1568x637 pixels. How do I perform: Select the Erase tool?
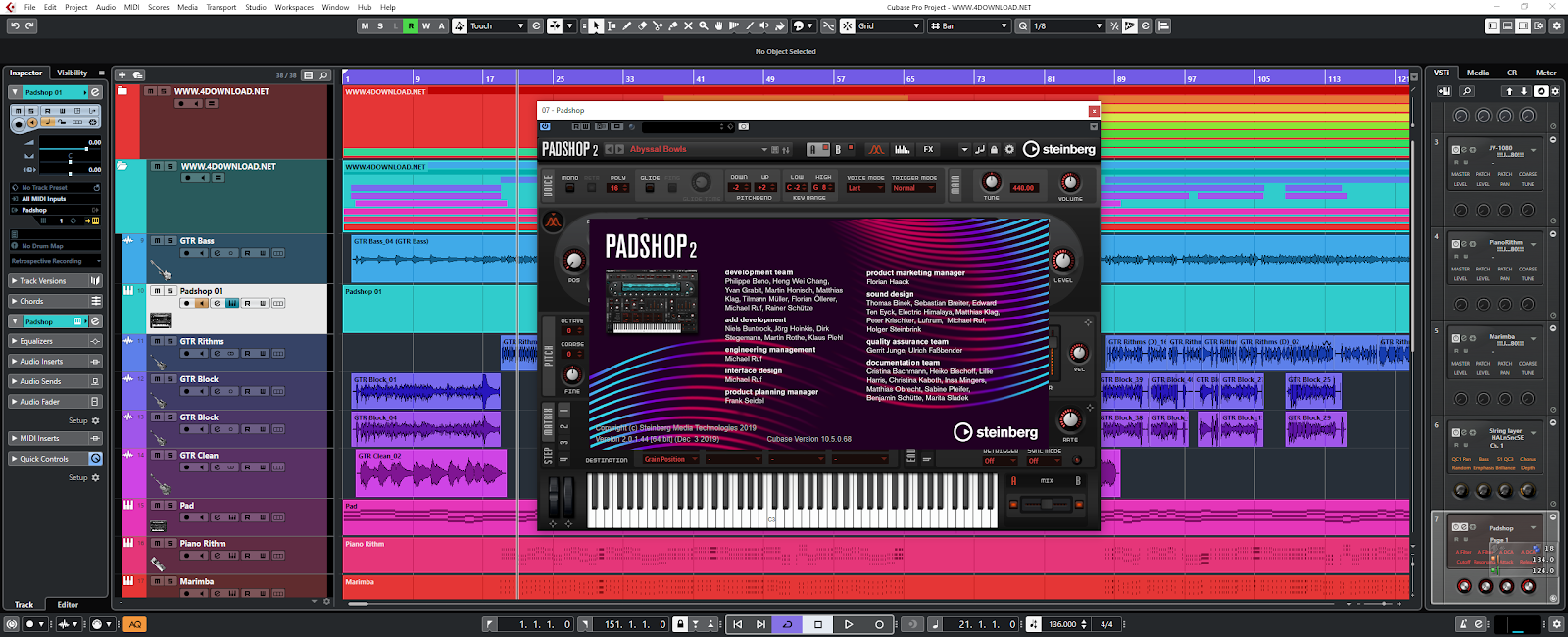643,25
